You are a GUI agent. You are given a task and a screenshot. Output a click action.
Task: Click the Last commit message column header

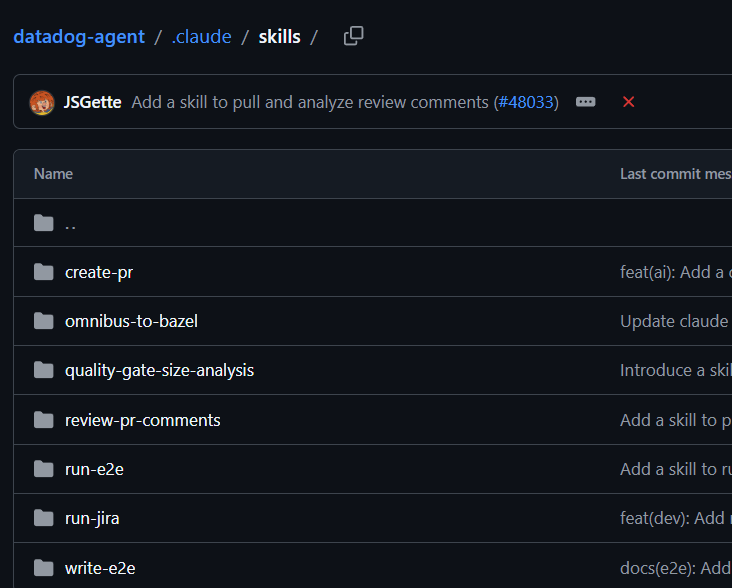676,174
